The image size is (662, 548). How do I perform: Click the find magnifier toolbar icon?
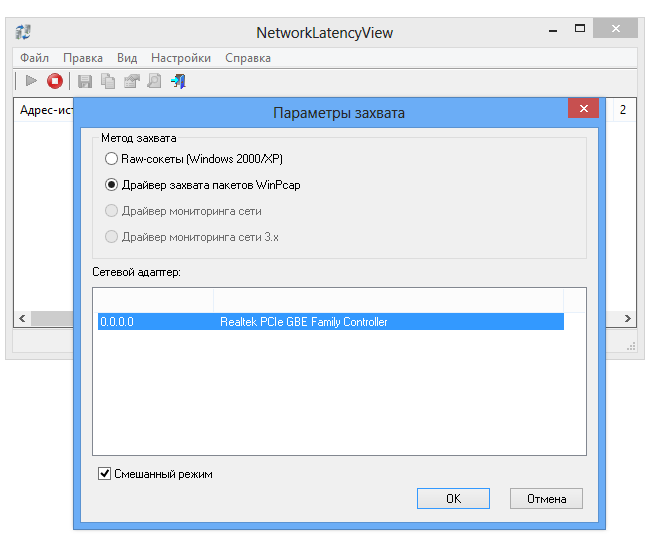tap(155, 81)
